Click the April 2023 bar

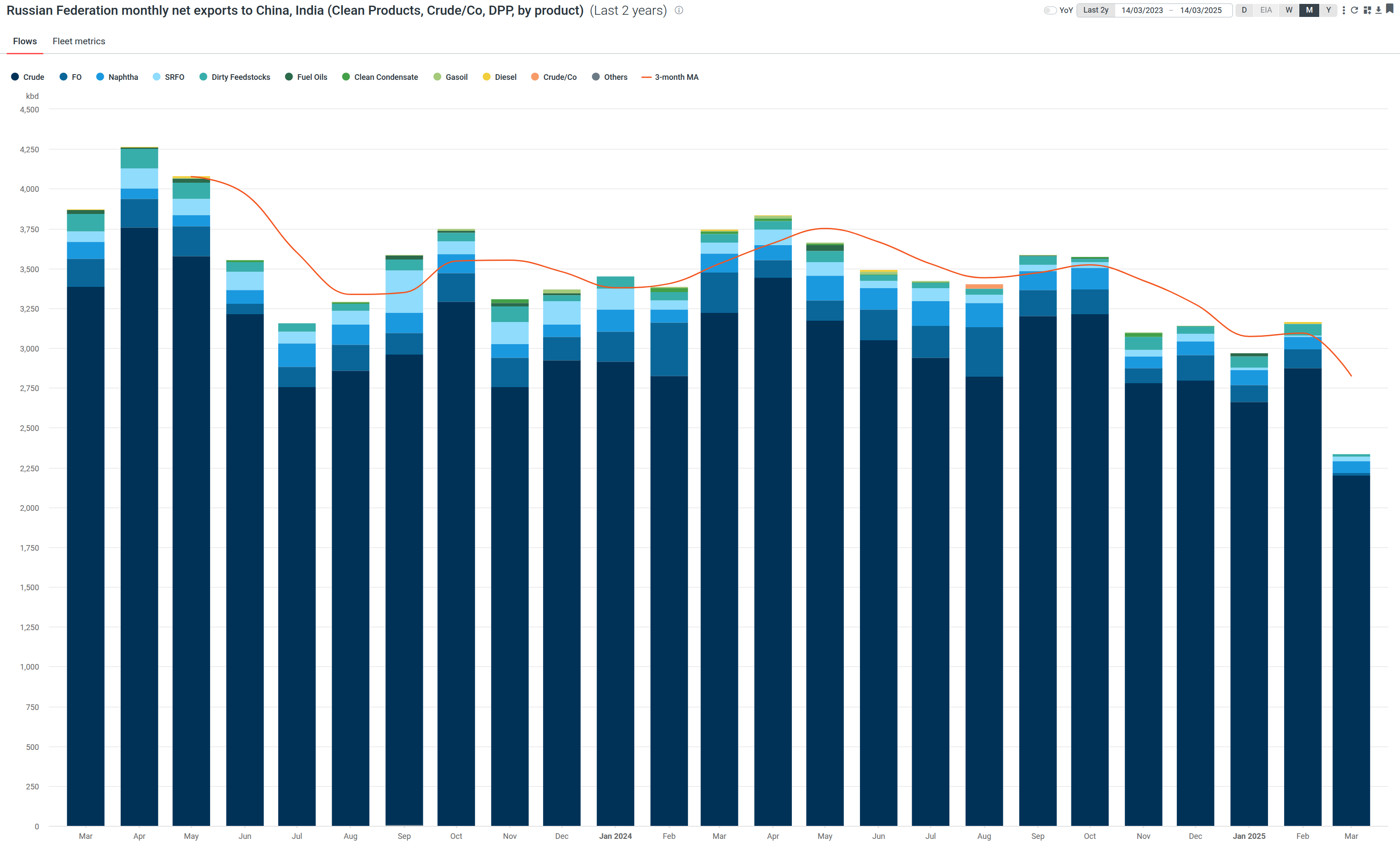coord(139,511)
